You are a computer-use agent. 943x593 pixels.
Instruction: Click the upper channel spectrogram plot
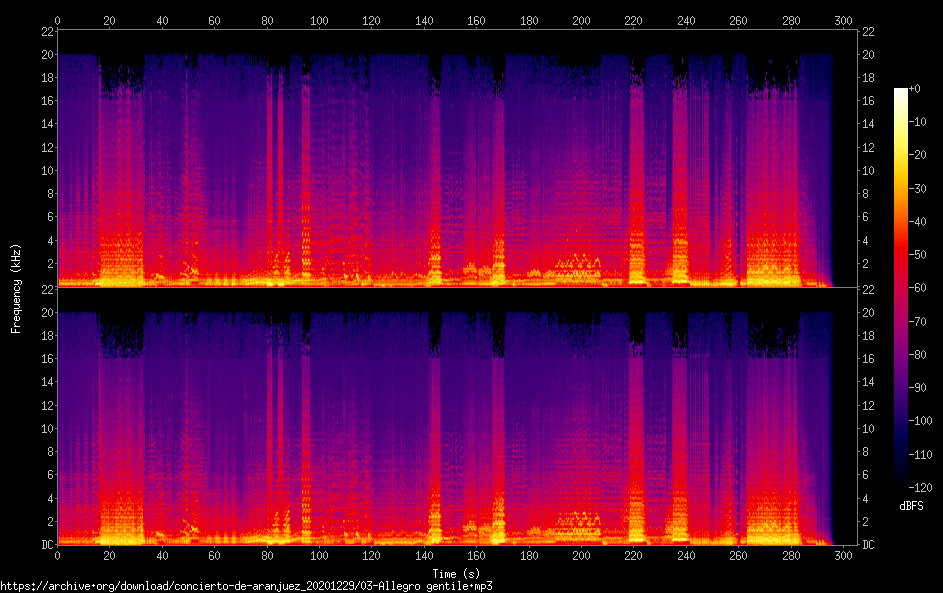[x=457, y=158]
